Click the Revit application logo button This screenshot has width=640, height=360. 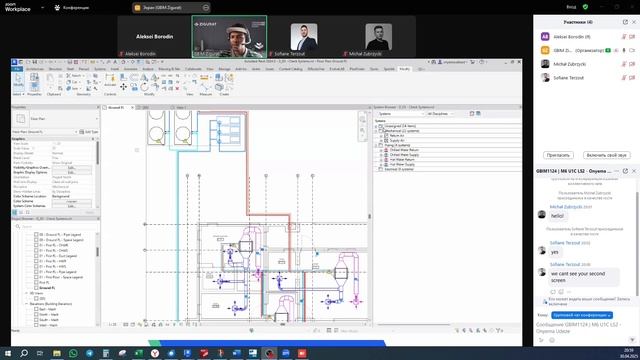pyautogui.click(x=15, y=62)
